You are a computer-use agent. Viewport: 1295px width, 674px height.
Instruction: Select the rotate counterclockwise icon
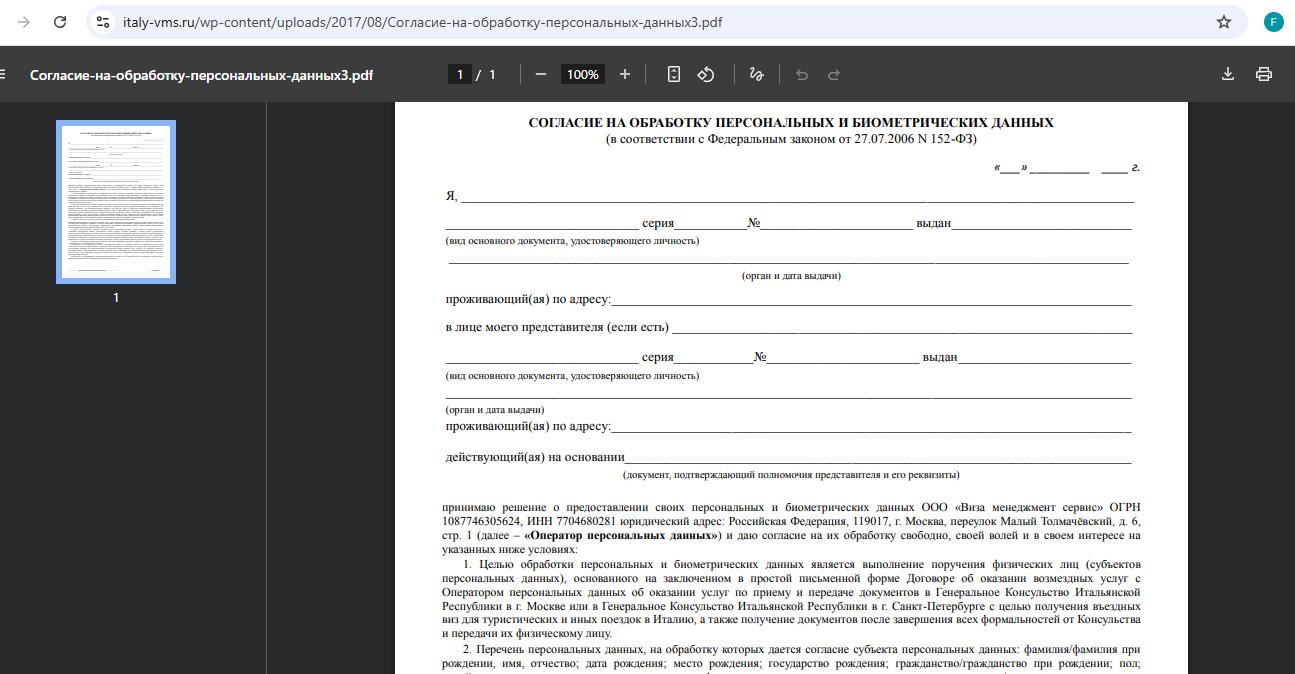pos(708,73)
